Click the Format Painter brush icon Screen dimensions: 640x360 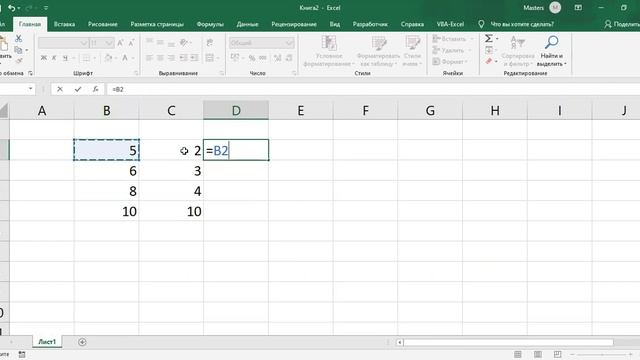19,61
